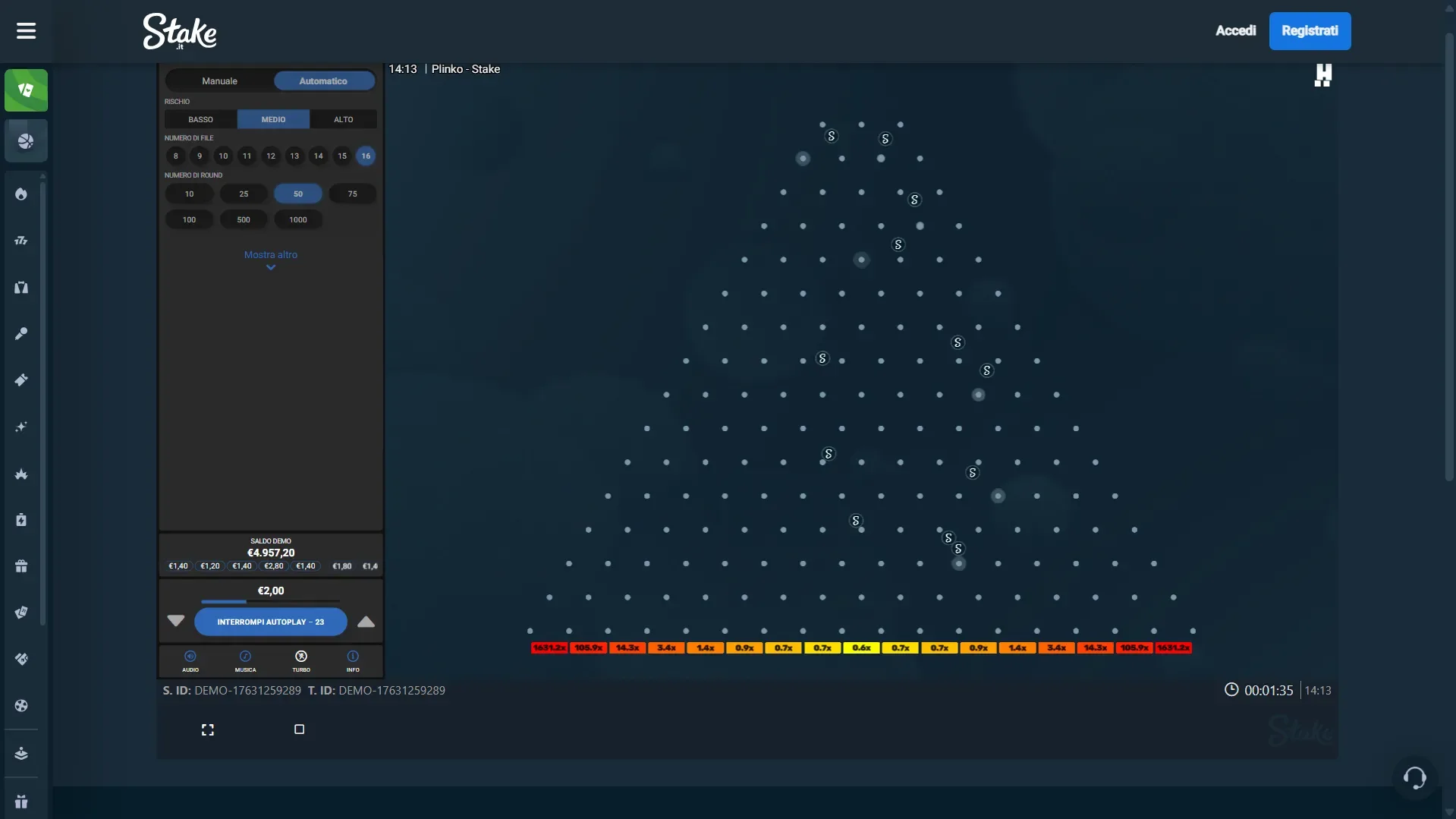Click the Registrati button
This screenshot has height=819, width=1456.
point(1310,31)
